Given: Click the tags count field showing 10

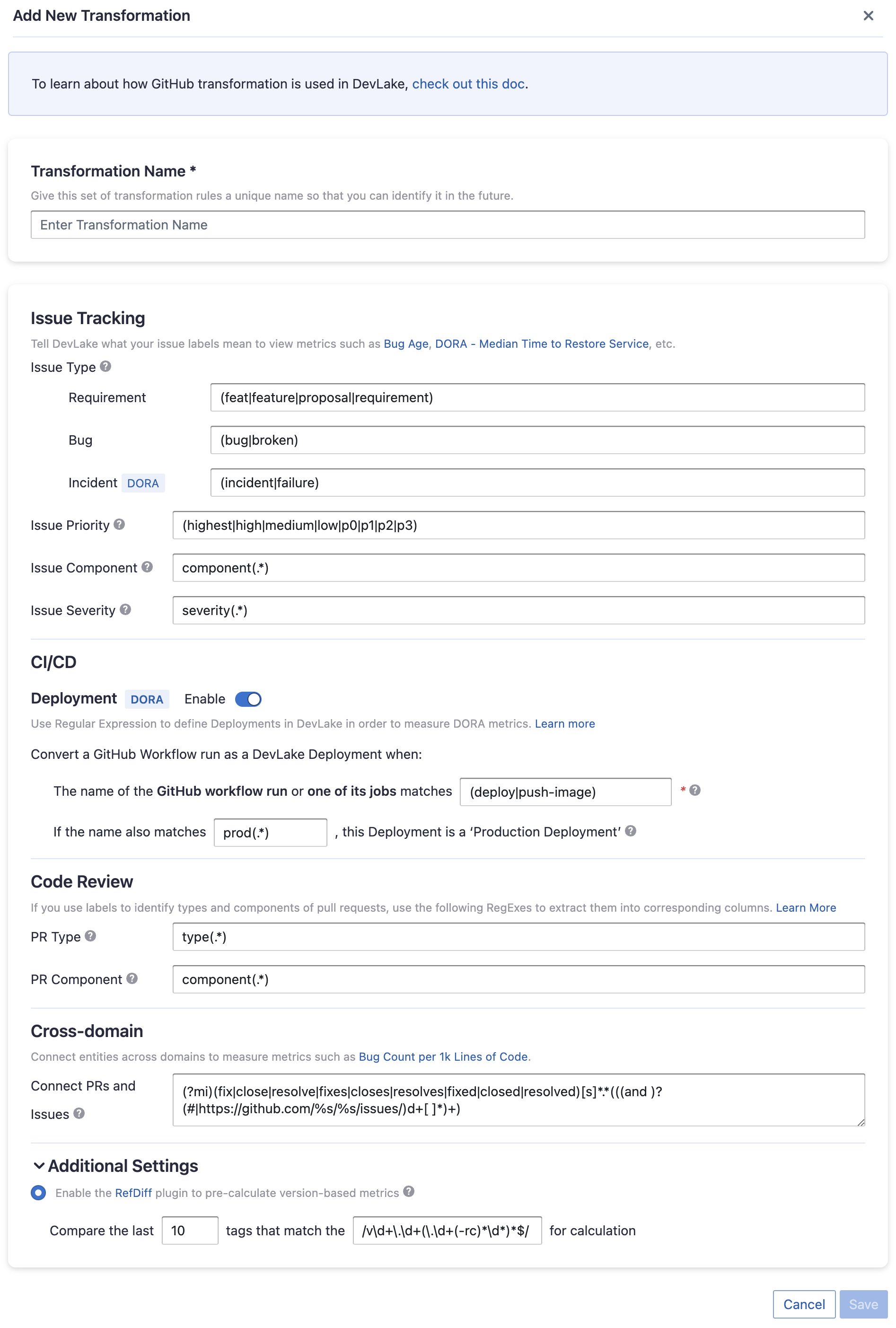Looking at the screenshot, I should tap(190, 1230).
